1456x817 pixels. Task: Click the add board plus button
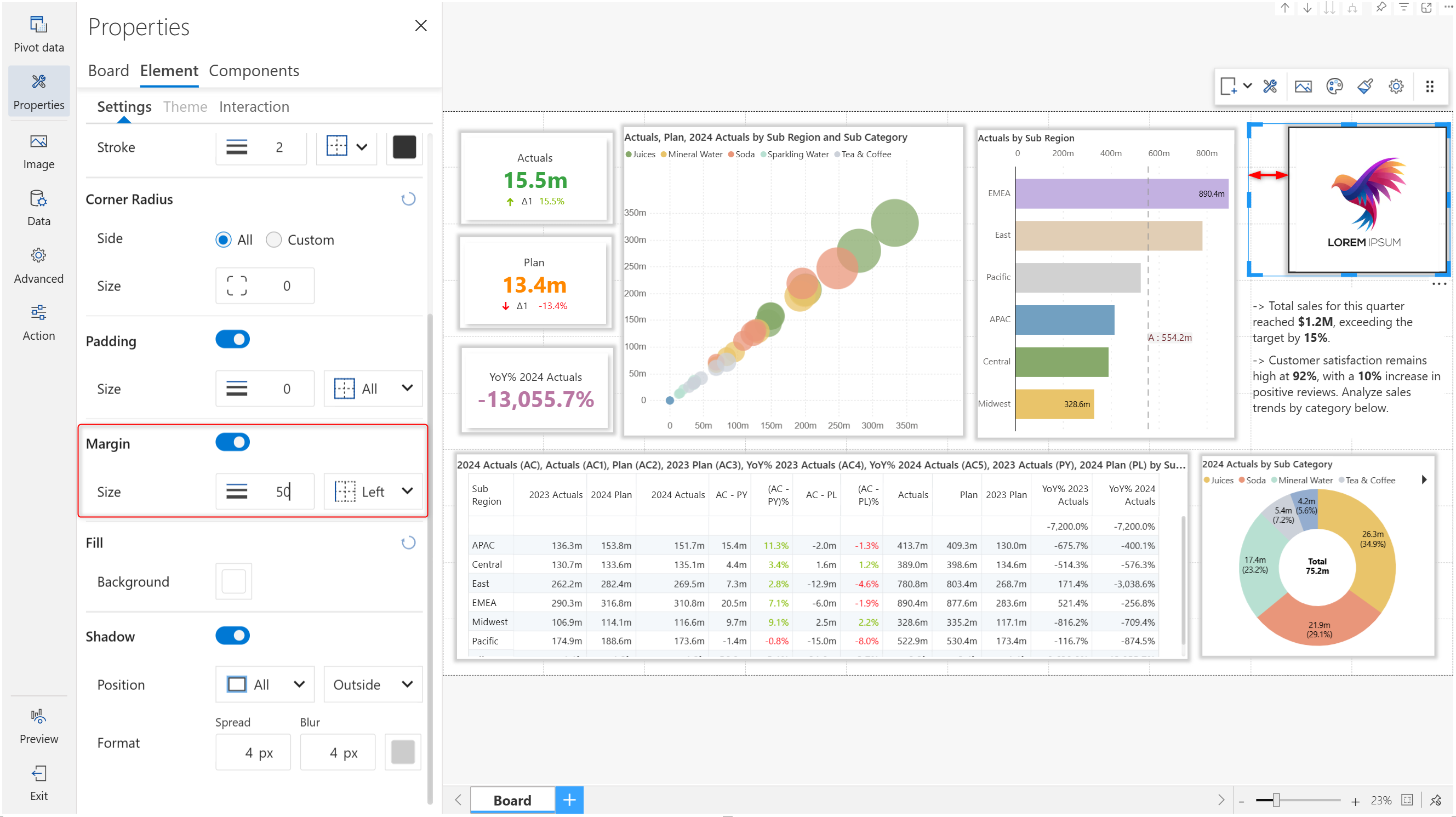(x=569, y=799)
